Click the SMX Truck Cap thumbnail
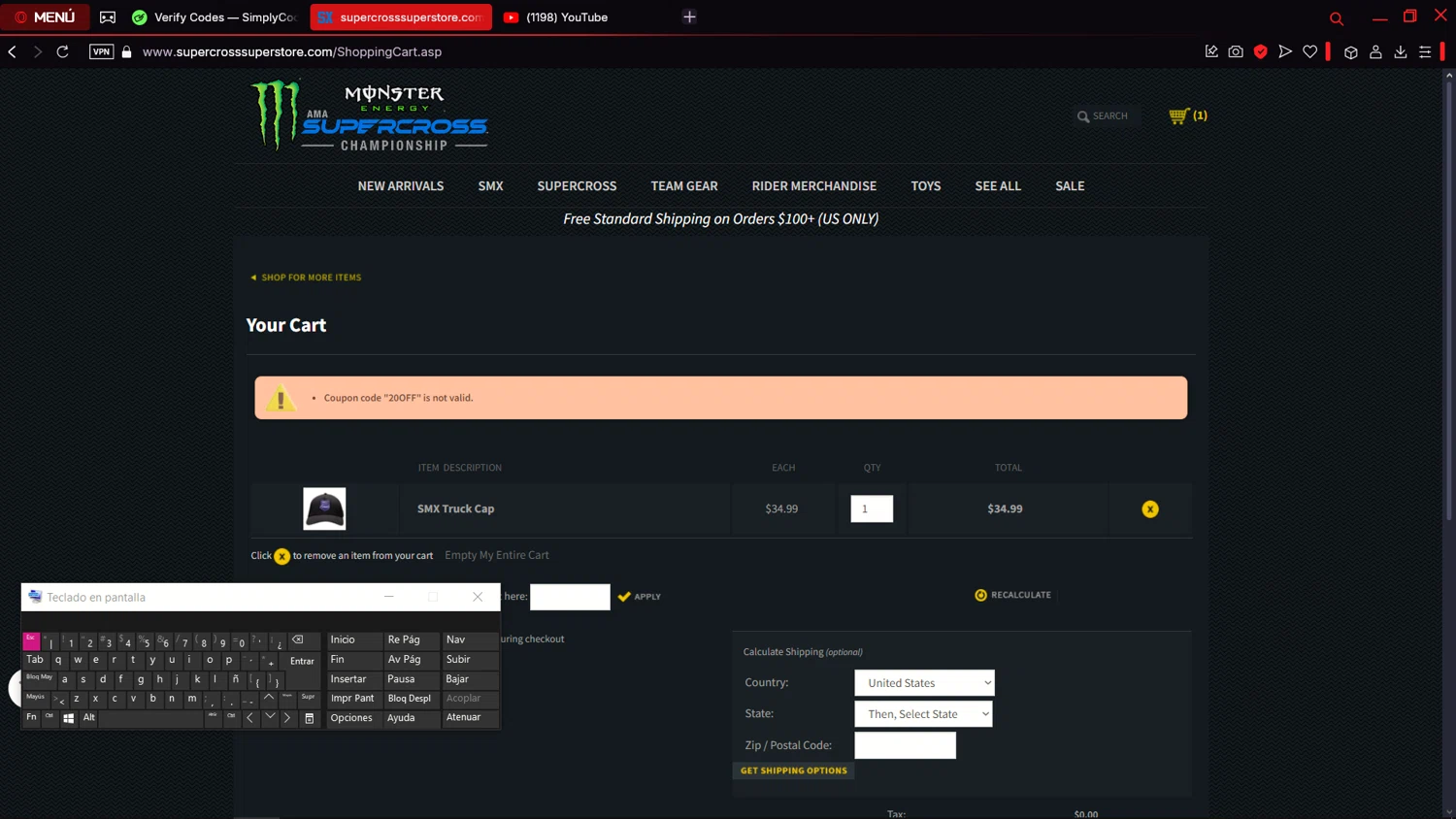The image size is (1456, 819). 324,508
